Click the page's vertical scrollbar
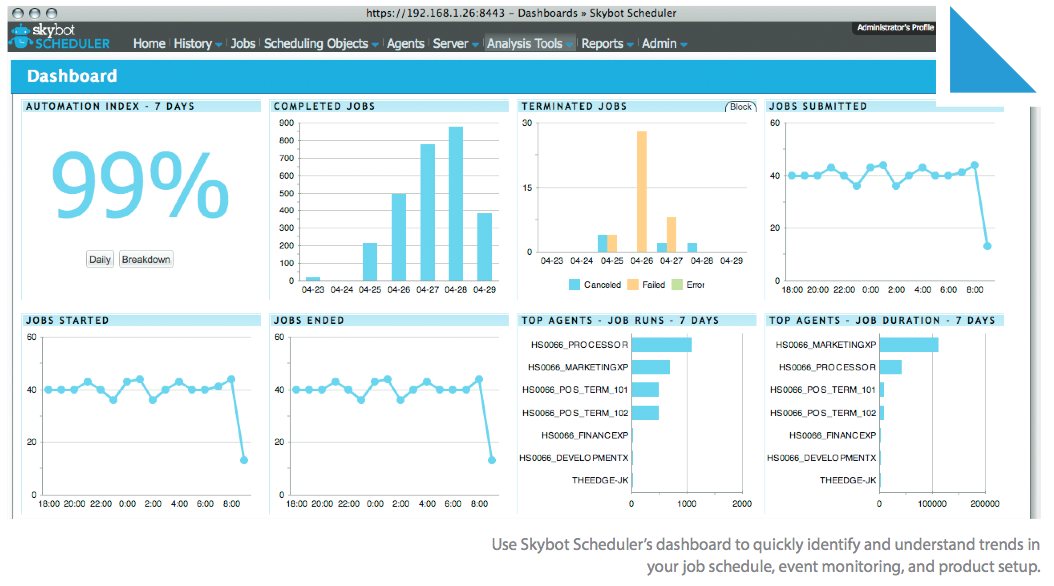This screenshot has width=1054, height=586. point(1035,312)
